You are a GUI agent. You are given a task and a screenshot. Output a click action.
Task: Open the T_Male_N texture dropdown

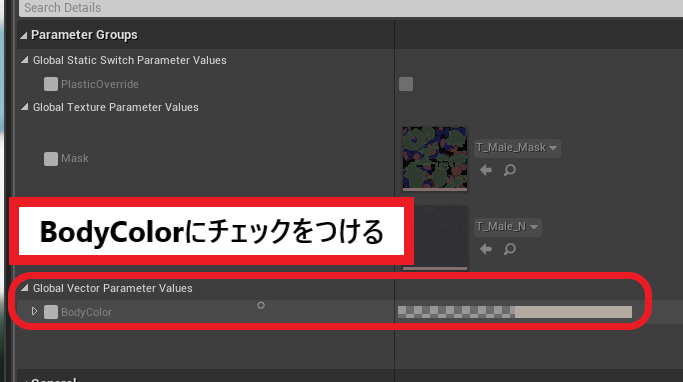click(507, 227)
